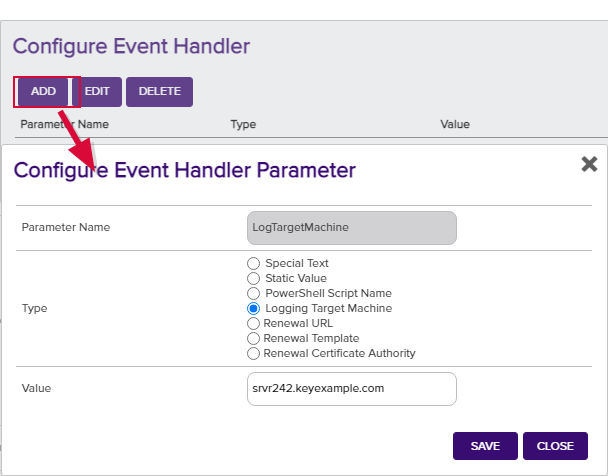The image size is (608, 476).
Task: Select PowerShell Script Name radio button
Action: point(254,293)
